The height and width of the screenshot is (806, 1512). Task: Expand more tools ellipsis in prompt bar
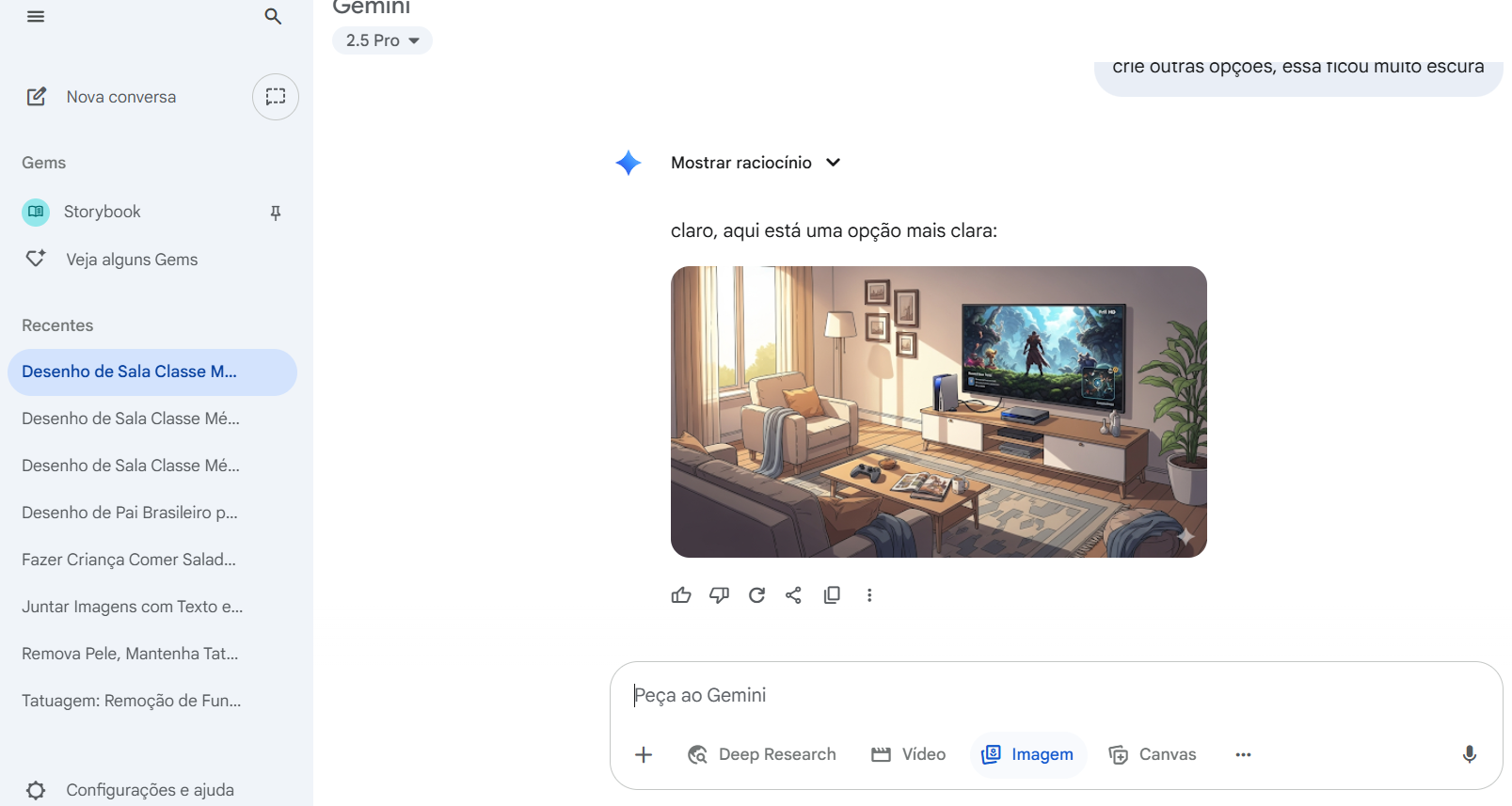tap(1243, 754)
